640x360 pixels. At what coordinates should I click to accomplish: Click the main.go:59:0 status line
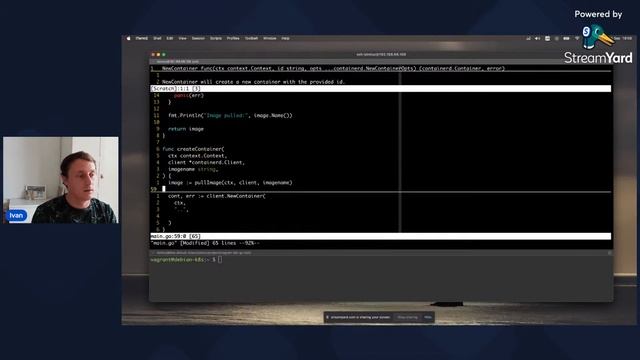[381, 236]
